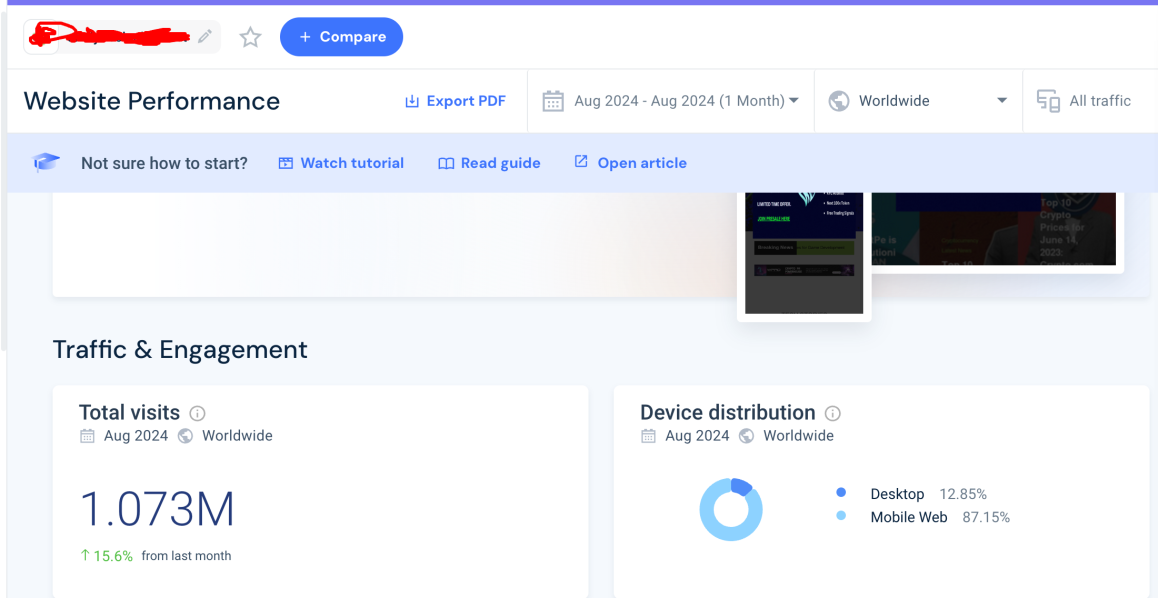Click the Traffic & Engagement heading
The width and height of the screenshot is (1158, 598).
point(180,349)
